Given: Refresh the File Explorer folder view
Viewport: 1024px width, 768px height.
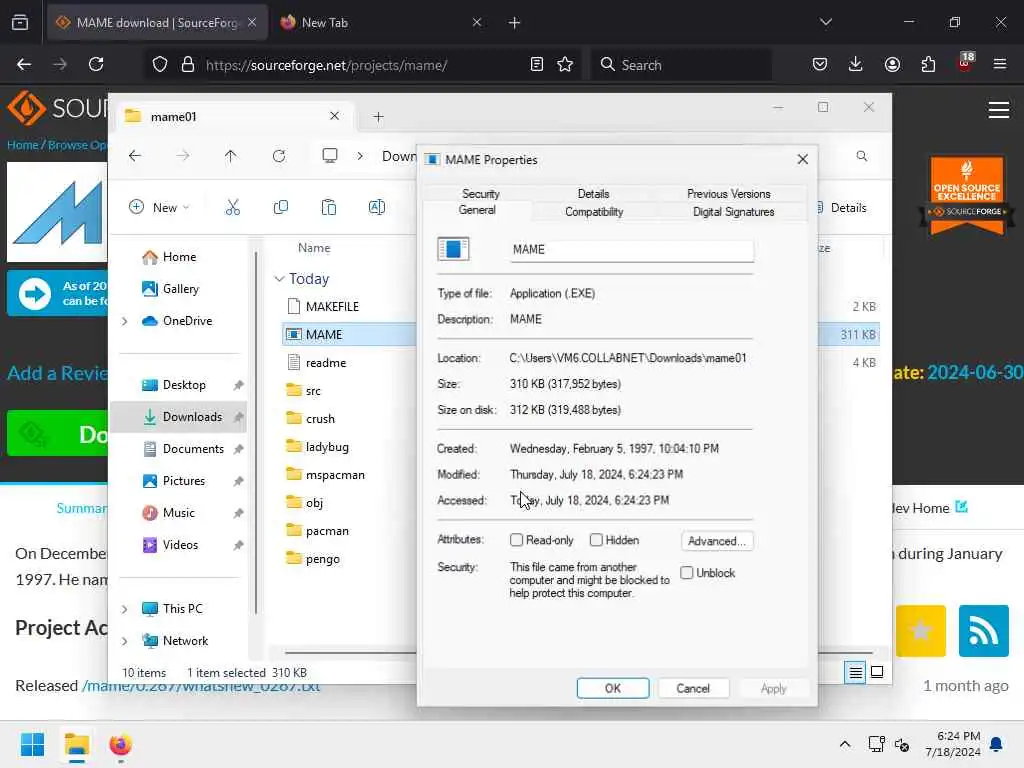Looking at the screenshot, I should (x=279, y=156).
